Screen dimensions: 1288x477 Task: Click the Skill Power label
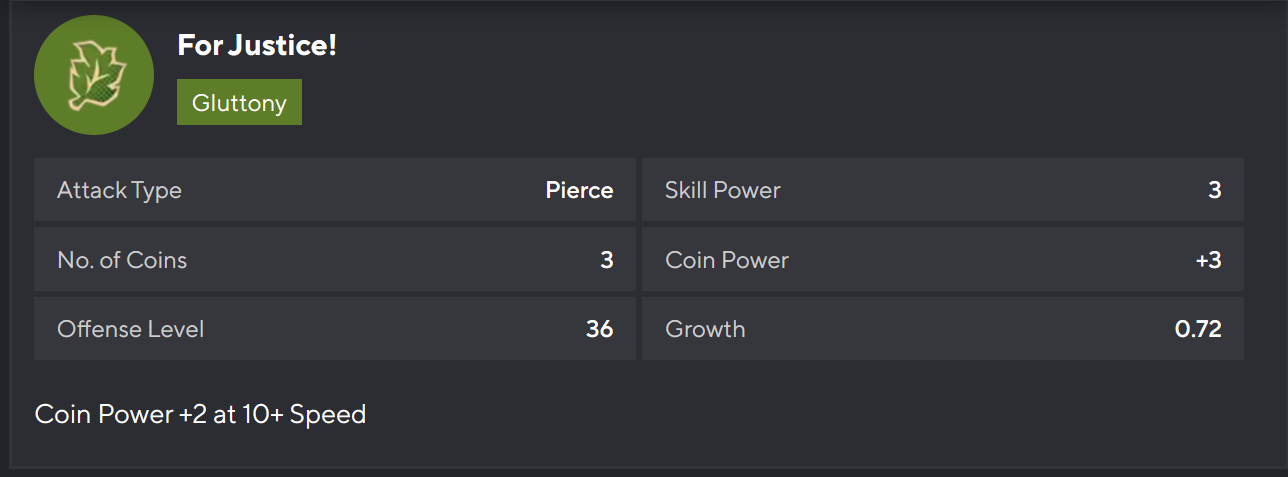pyautogui.click(x=722, y=190)
